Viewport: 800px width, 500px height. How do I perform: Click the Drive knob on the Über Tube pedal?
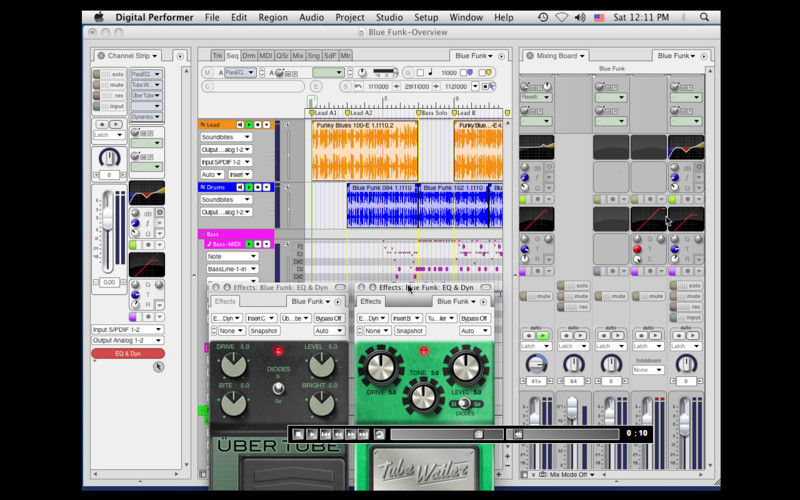coord(233,365)
